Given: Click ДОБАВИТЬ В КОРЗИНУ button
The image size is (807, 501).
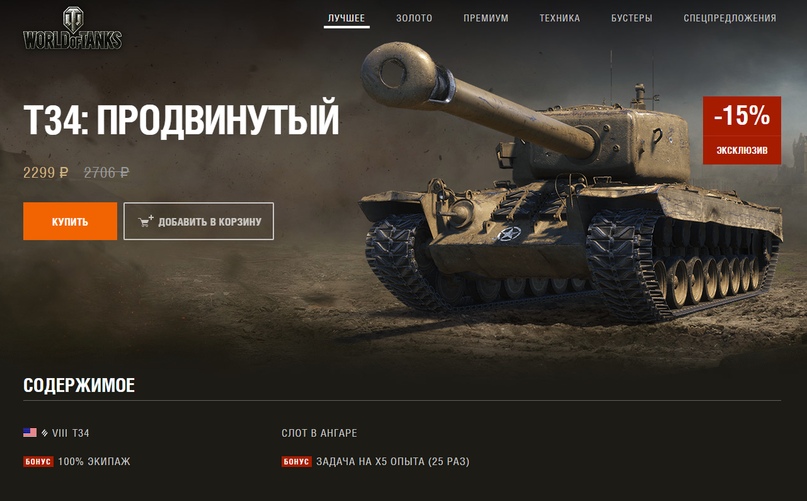Looking at the screenshot, I should [199, 221].
